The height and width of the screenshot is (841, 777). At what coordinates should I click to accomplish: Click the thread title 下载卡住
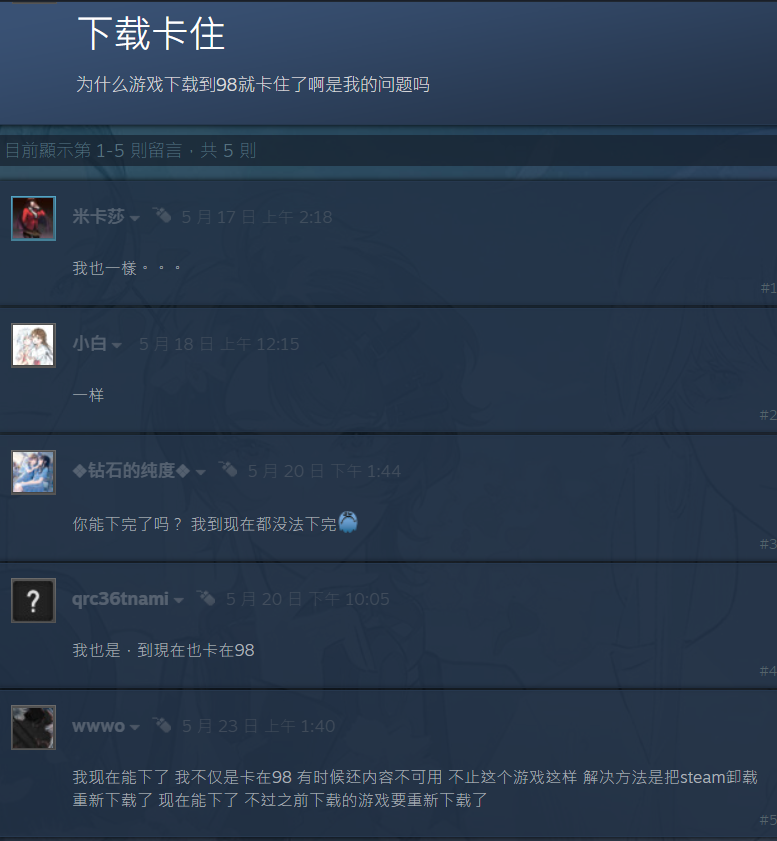click(151, 33)
